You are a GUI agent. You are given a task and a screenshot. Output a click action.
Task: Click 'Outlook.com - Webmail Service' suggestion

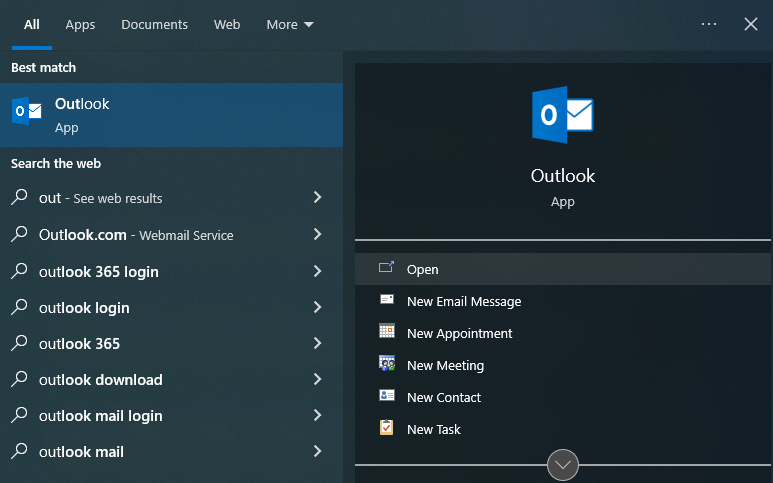[136, 235]
